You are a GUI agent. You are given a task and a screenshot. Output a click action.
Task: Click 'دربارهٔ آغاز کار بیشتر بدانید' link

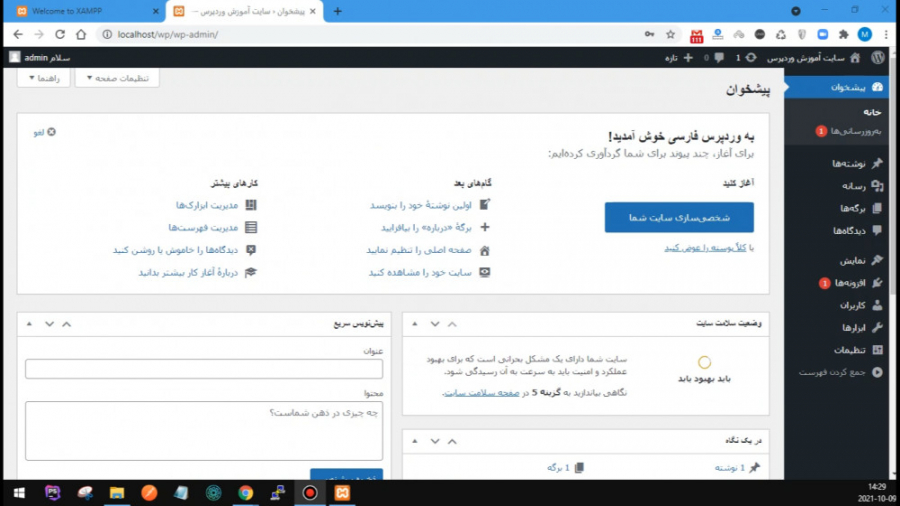tap(188, 273)
